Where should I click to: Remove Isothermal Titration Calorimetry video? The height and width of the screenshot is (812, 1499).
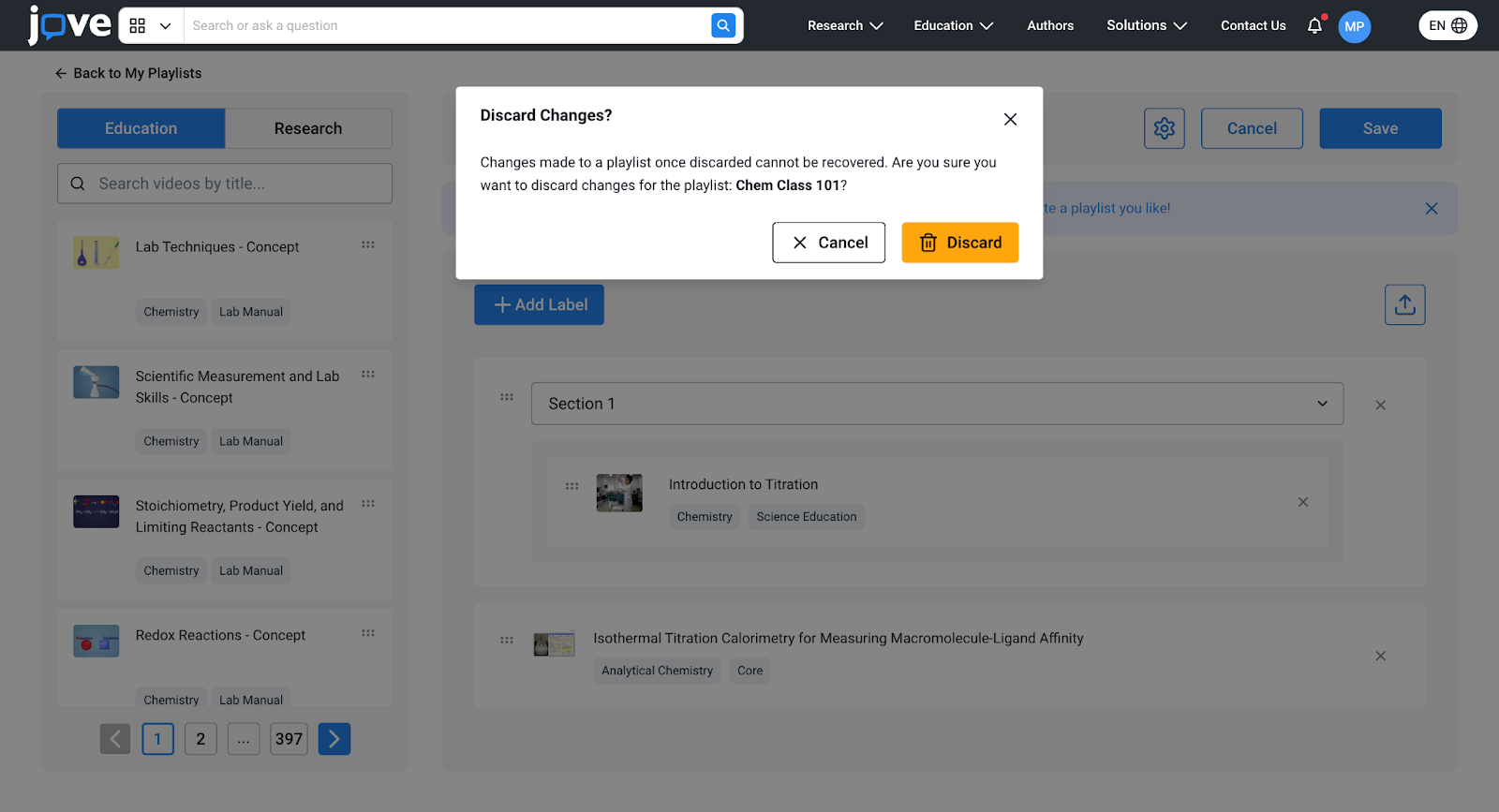coord(1380,656)
